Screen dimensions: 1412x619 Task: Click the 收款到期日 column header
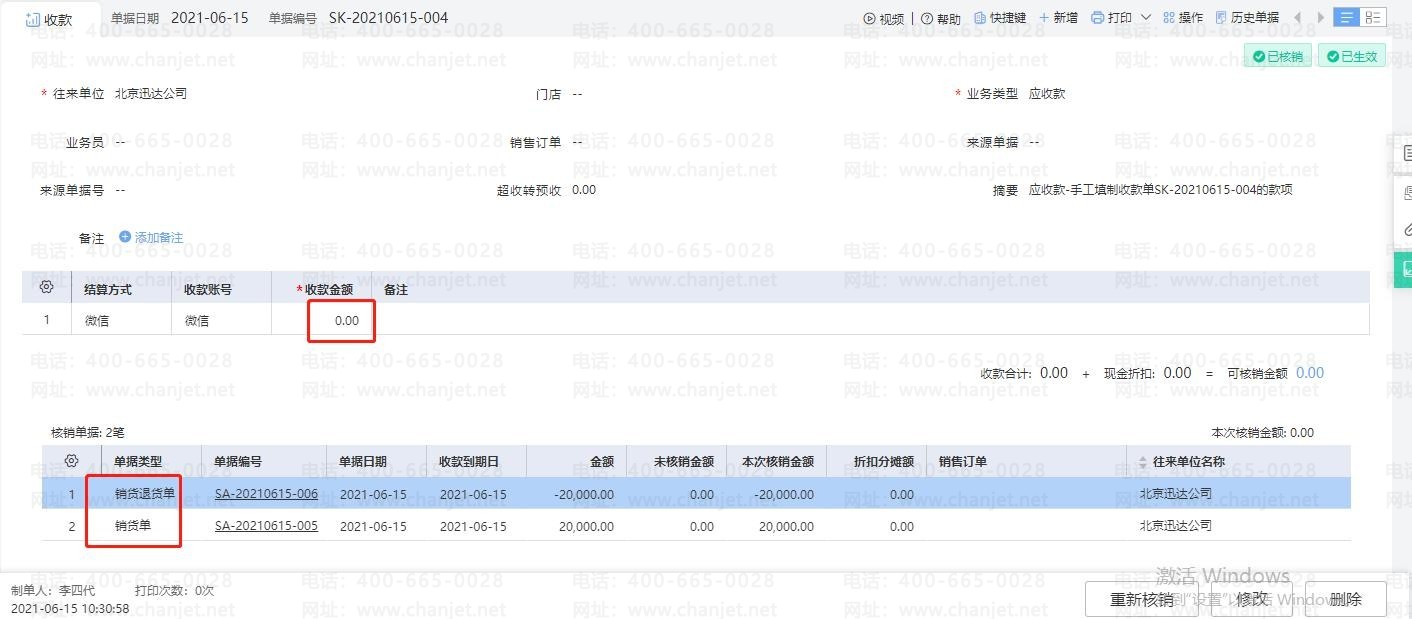pyautogui.click(x=468, y=461)
